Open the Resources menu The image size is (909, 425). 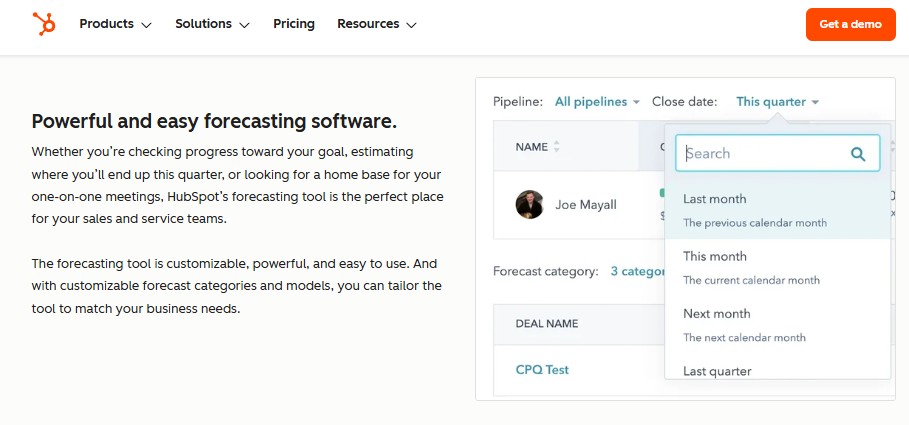(377, 24)
